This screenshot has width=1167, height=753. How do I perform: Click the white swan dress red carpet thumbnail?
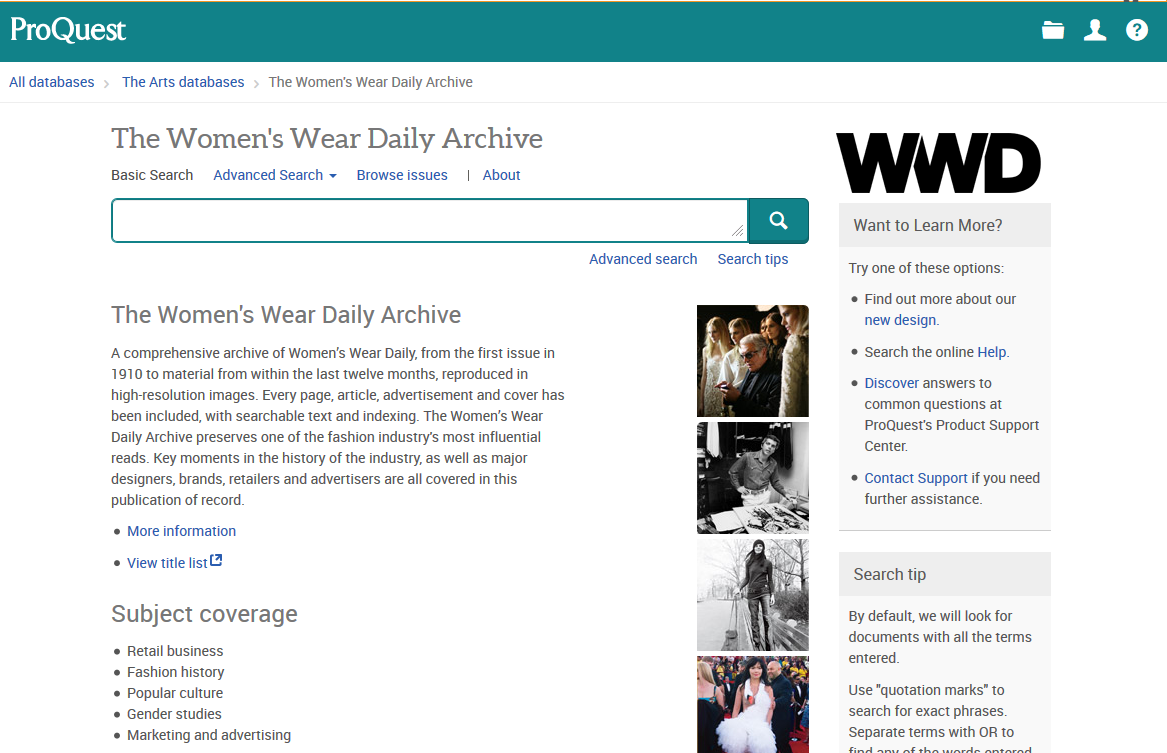752,704
